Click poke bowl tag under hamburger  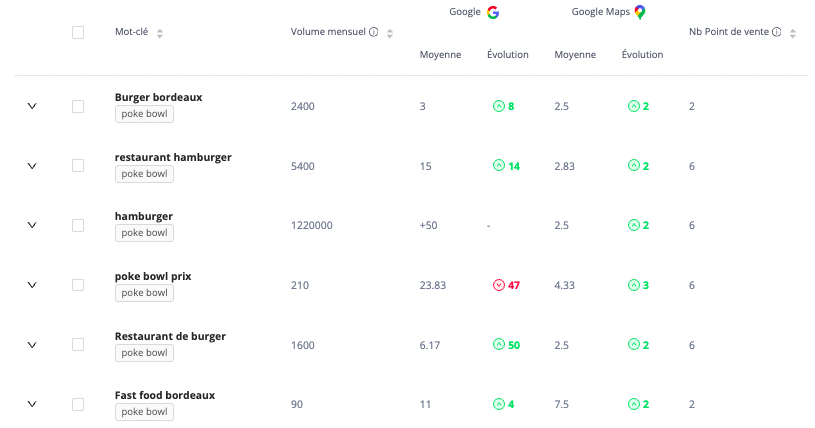coord(144,233)
